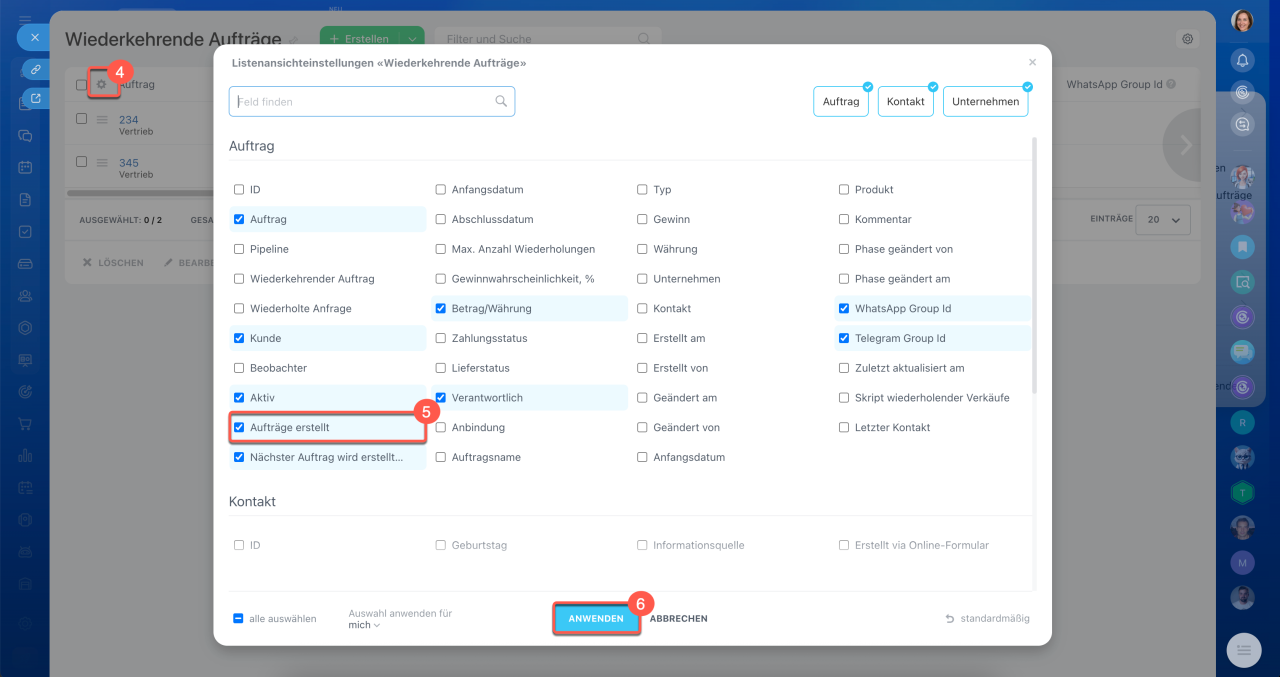Click the magnifier in Filter und Suche

(x=644, y=39)
